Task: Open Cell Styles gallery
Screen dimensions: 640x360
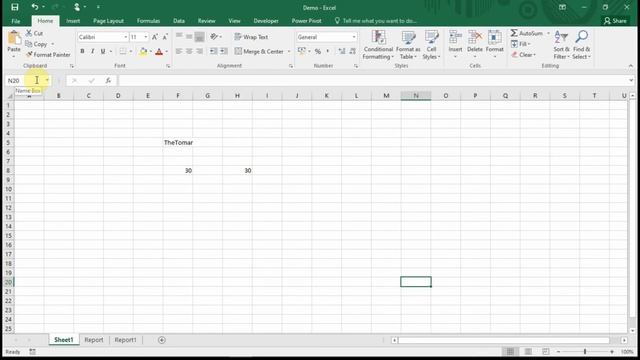Action: (431, 45)
